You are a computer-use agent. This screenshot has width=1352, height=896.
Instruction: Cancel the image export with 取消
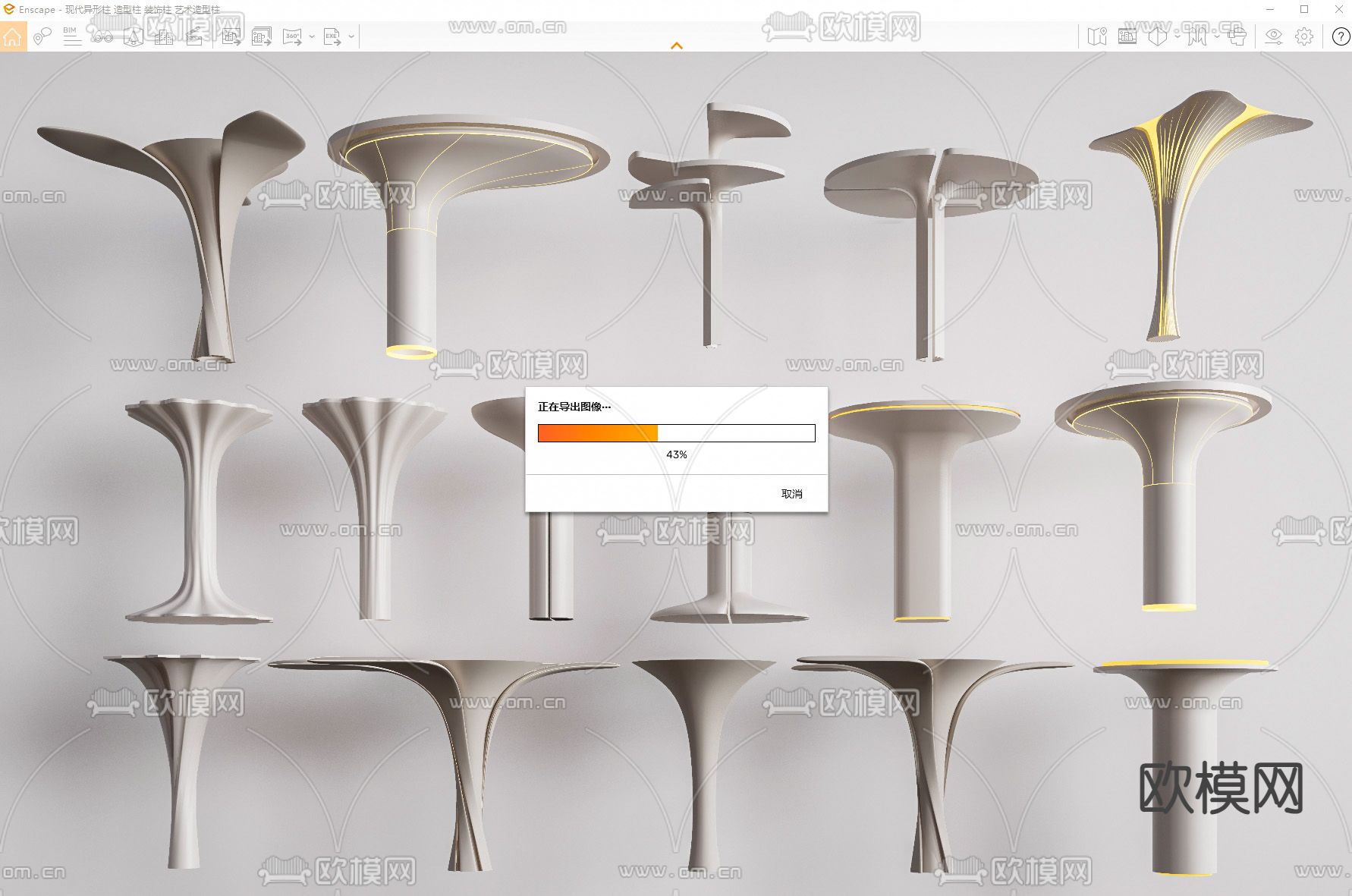[792, 494]
